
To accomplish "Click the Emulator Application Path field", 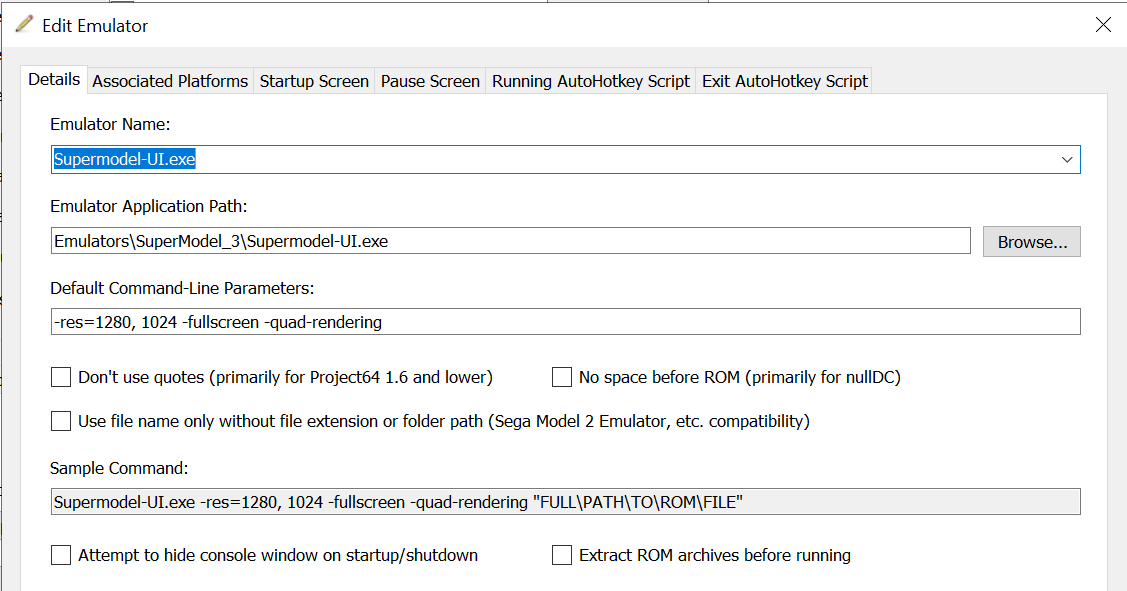I will (510, 241).
